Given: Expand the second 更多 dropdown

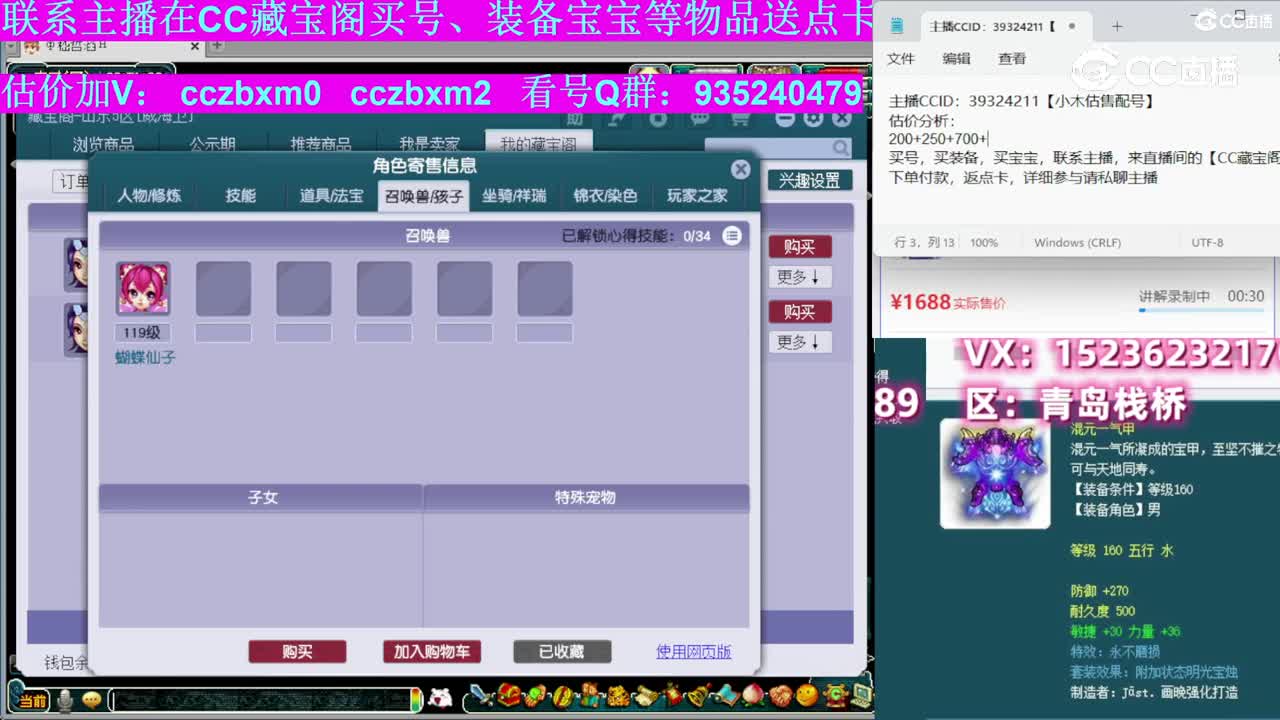Looking at the screenshot, I should [x=800, y=342].
